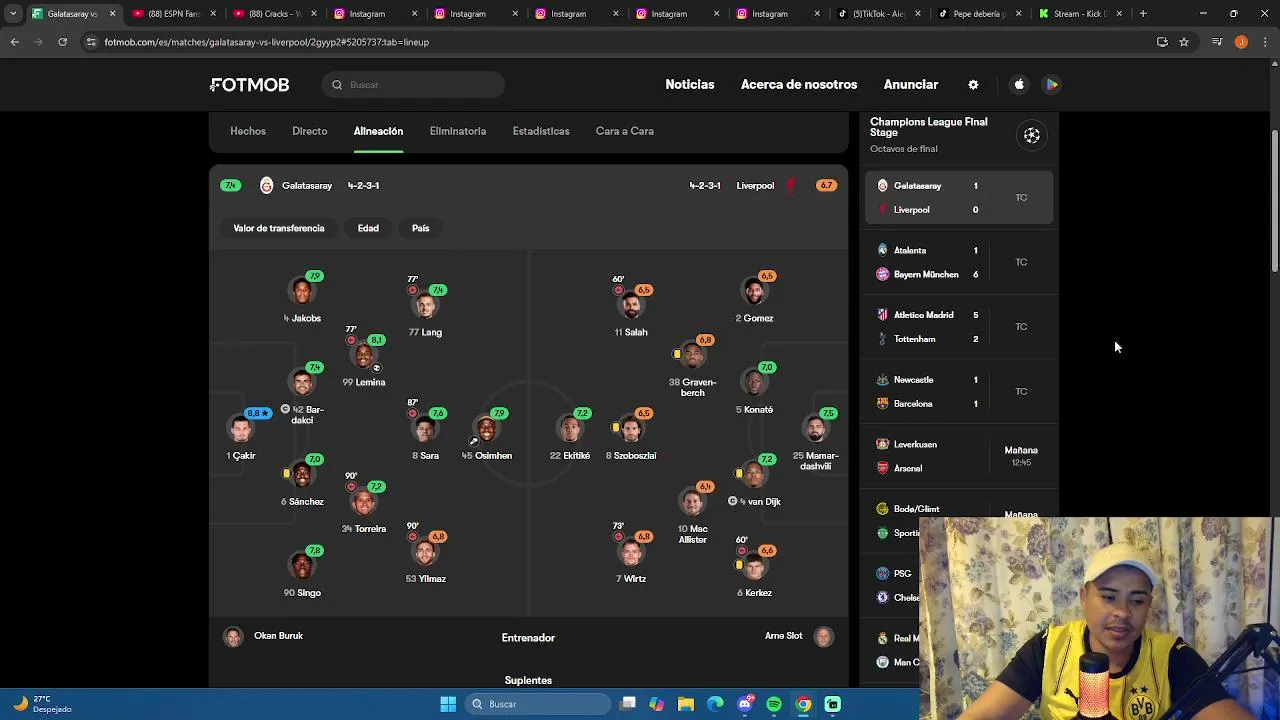Click Singo player photo
Image resolution: width=1280 pixels, height=720 pixels.
[x=302, y=567]
